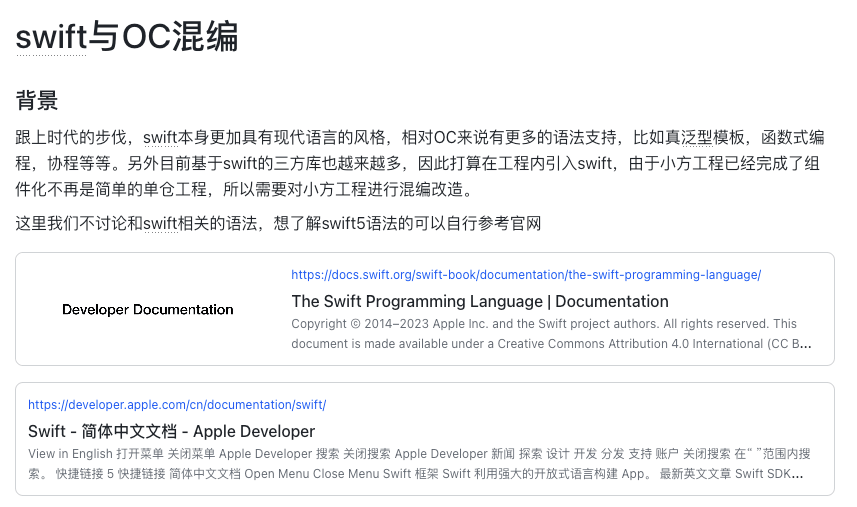The height and width of the screenshot is (507, 857).
Task: Open the Swift 简体中文文档 Apple Developer title
Action: pyautogui.click(x=171, y=432)
